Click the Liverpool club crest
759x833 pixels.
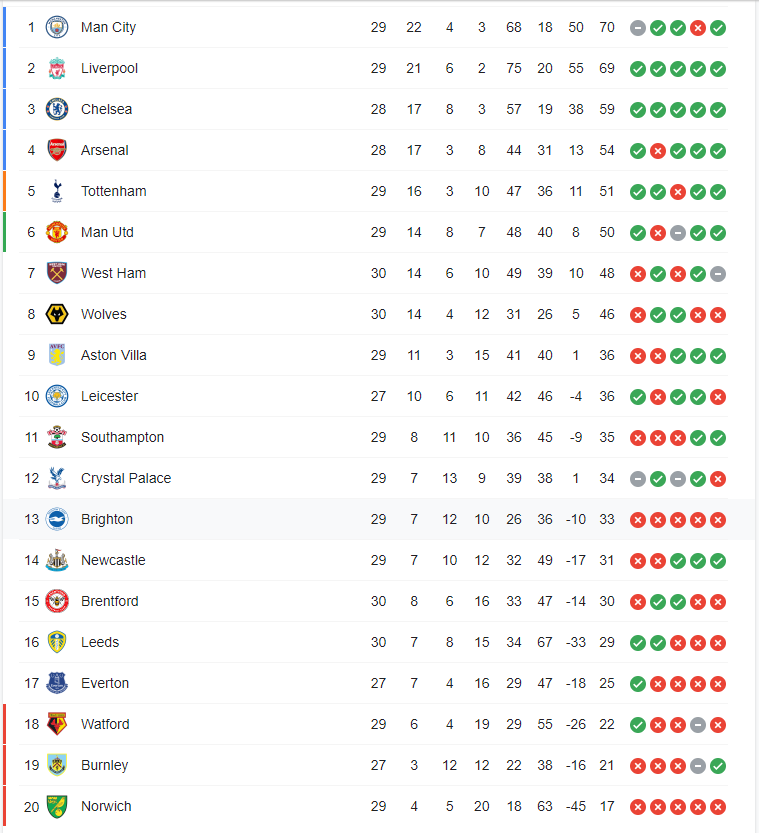coord(57,68)
